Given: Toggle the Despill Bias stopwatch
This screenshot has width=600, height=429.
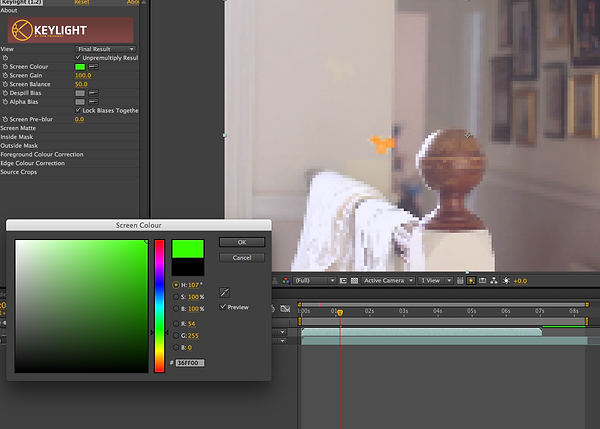Looking at the screenshot, I should point(5,93).
